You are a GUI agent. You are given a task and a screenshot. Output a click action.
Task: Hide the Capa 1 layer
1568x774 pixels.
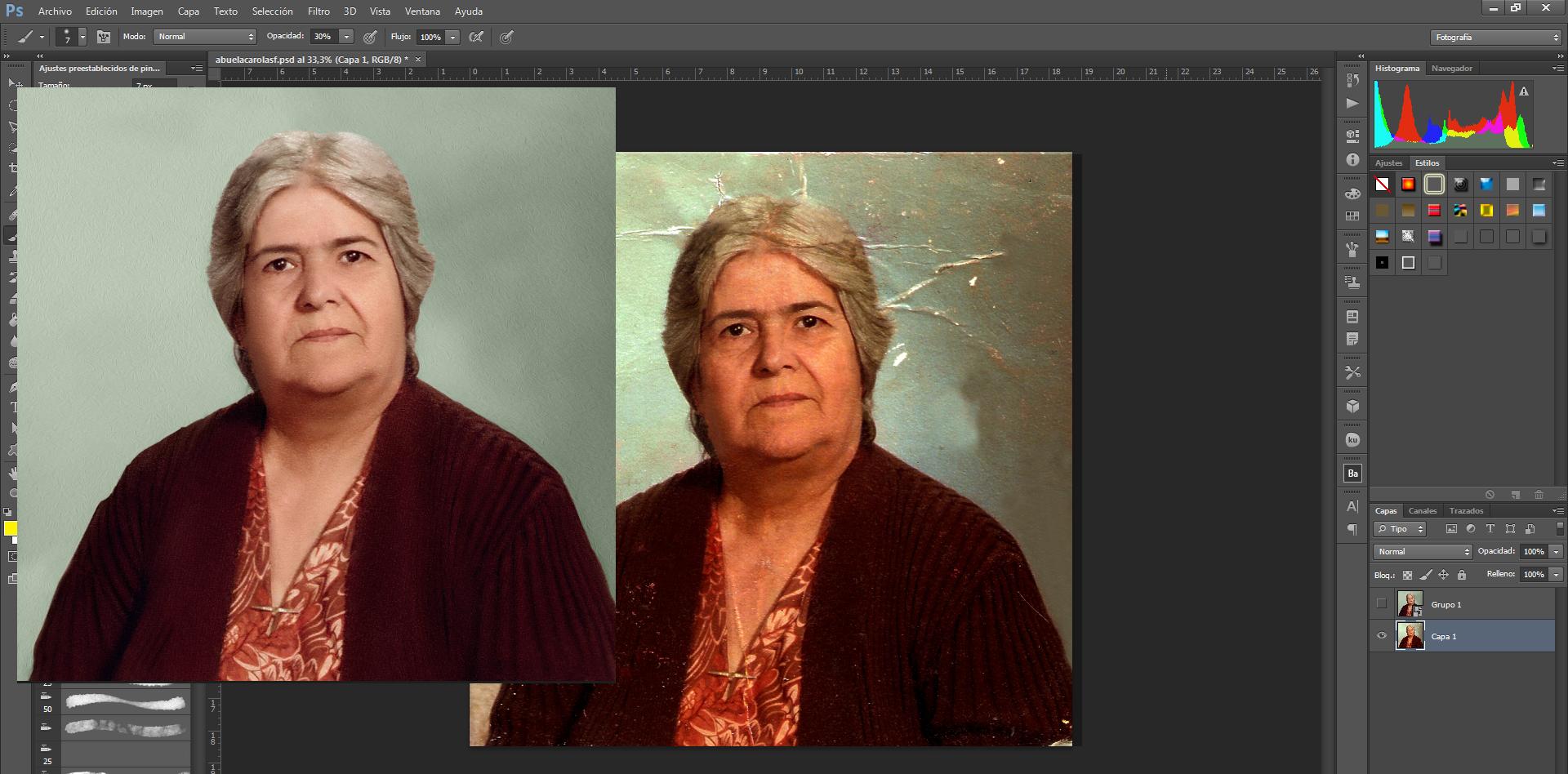[x=1382, y=636]
